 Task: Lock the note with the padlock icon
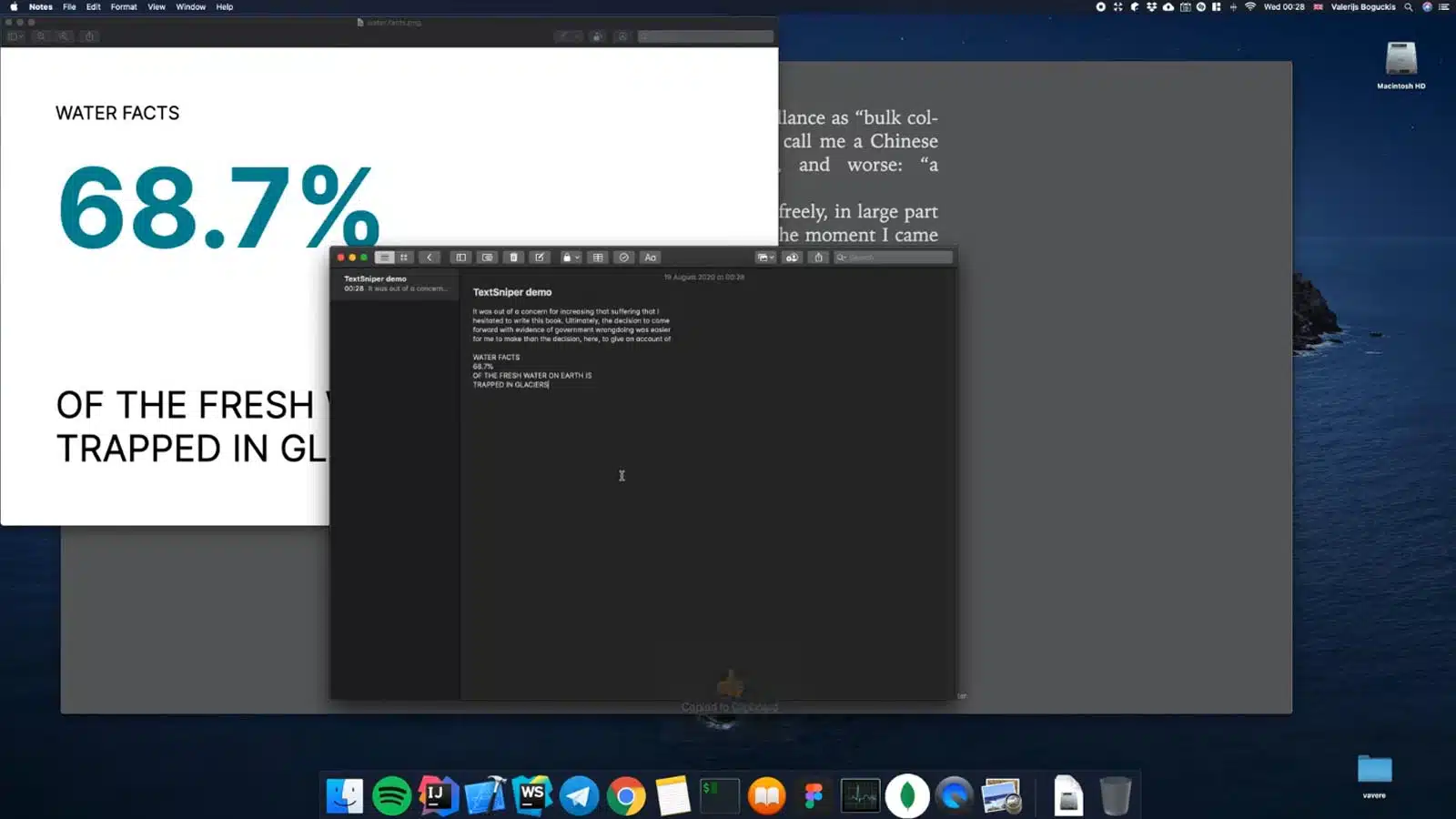coord(565,258)
